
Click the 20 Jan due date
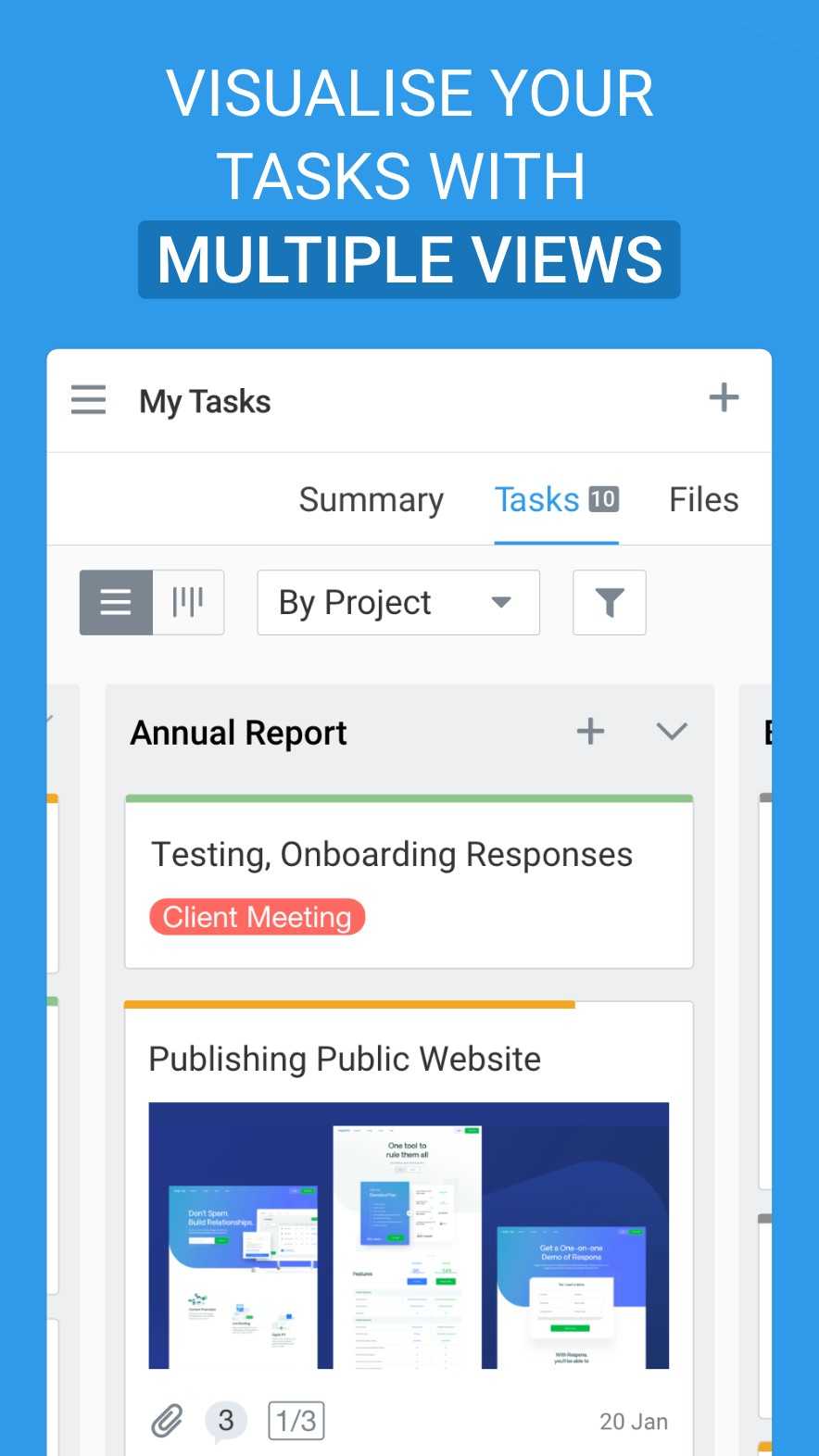(634, 1422)
